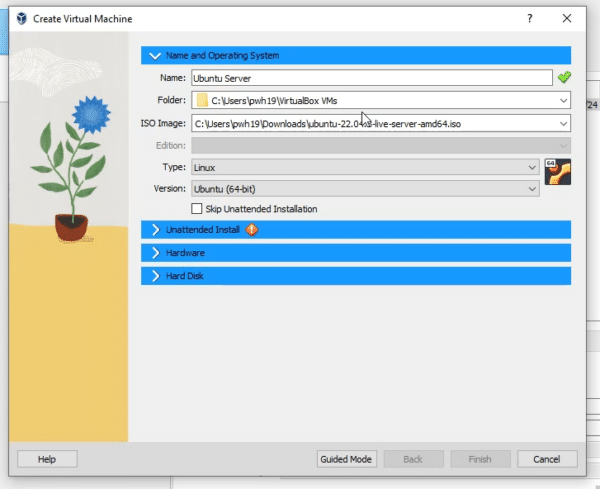Click the VirtualBox icon in title bar
The height and width of the screenshot is (489, 600).
click(13, 19)
